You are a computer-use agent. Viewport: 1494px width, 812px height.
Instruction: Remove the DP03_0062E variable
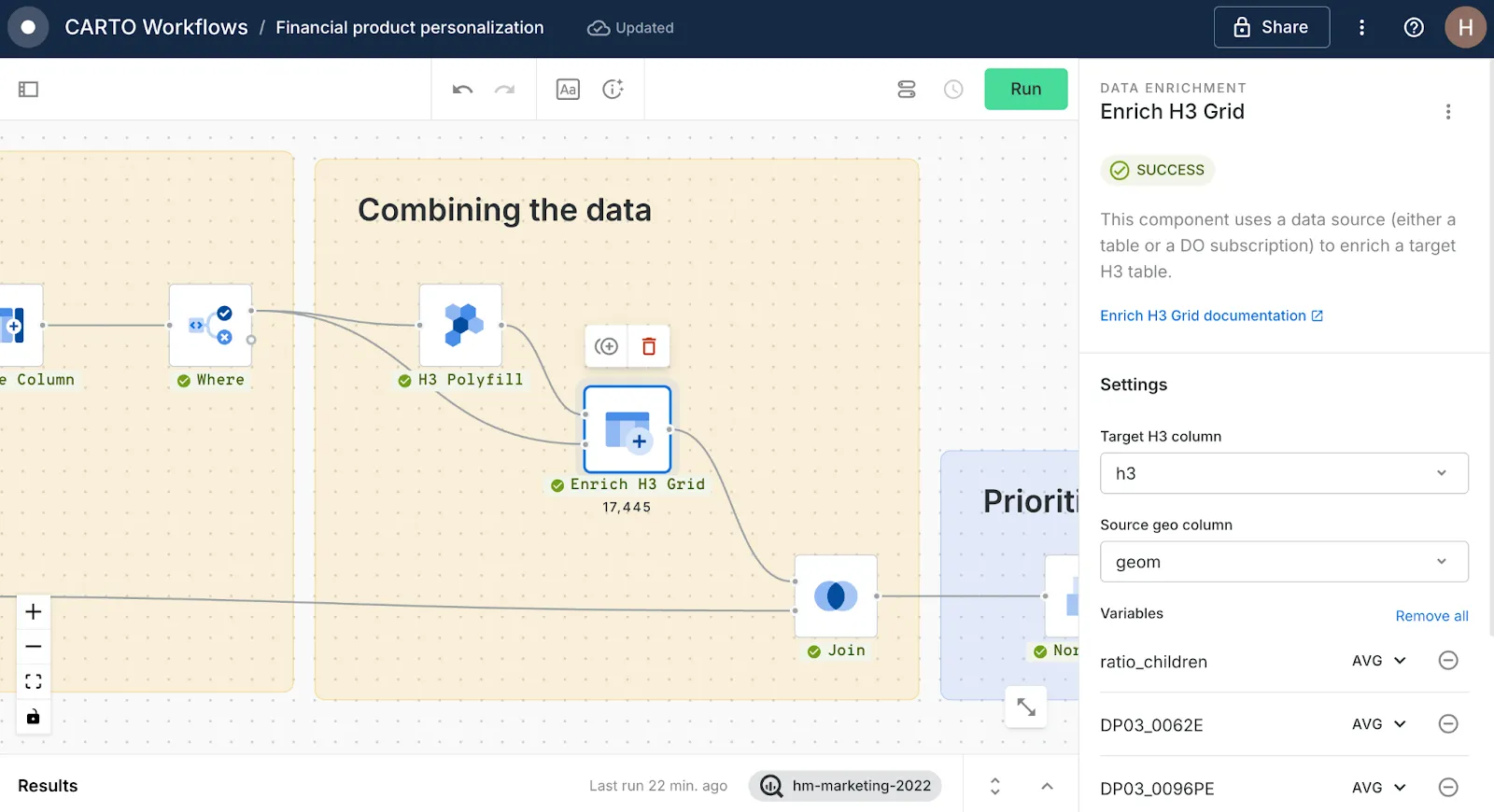1448,724
